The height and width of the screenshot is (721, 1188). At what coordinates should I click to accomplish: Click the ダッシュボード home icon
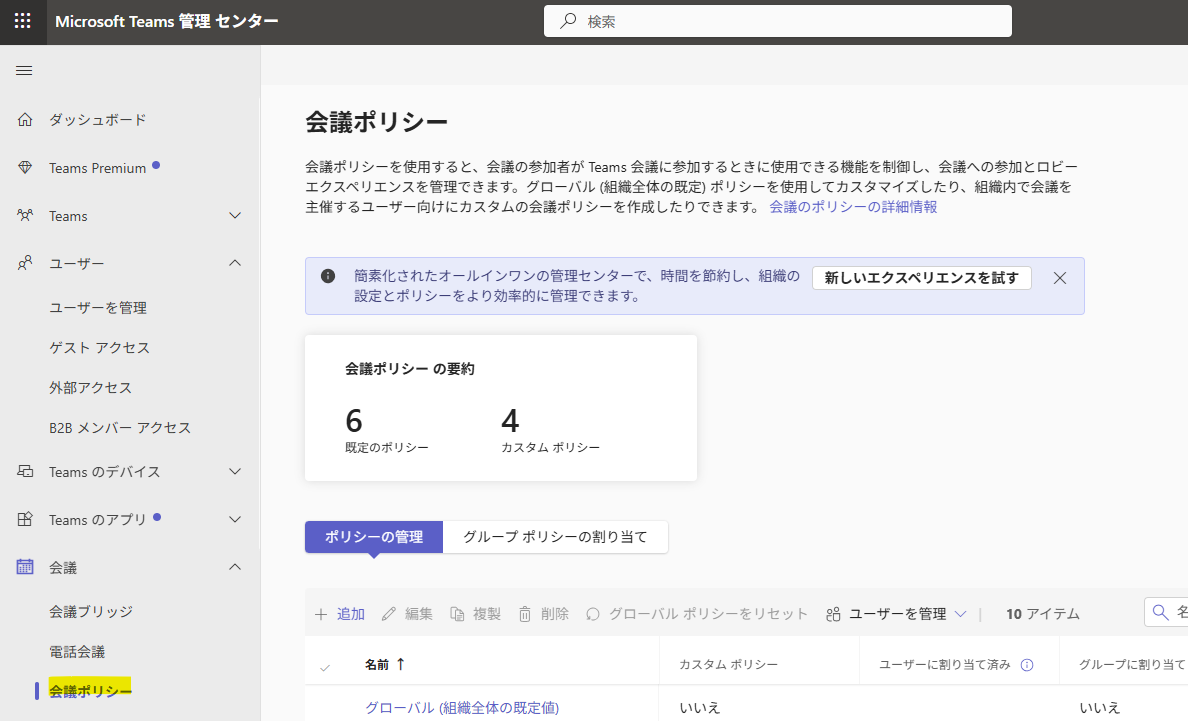(25, 120)
